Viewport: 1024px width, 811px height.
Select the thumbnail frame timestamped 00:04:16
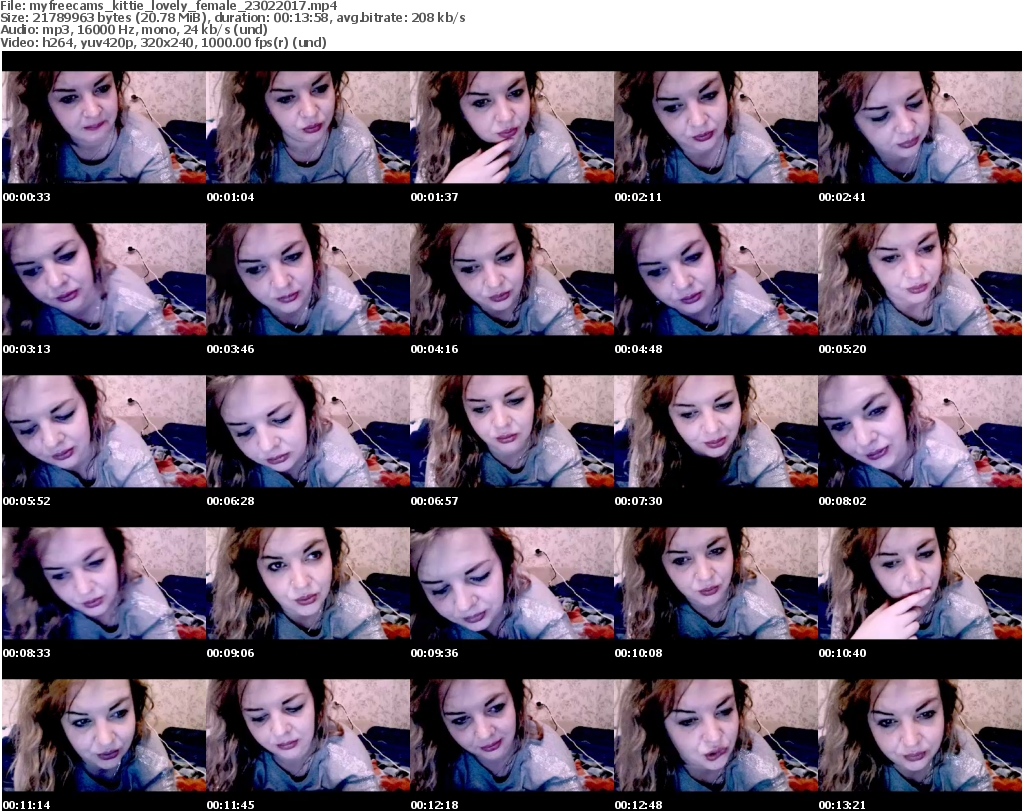[x=512, y=279]
